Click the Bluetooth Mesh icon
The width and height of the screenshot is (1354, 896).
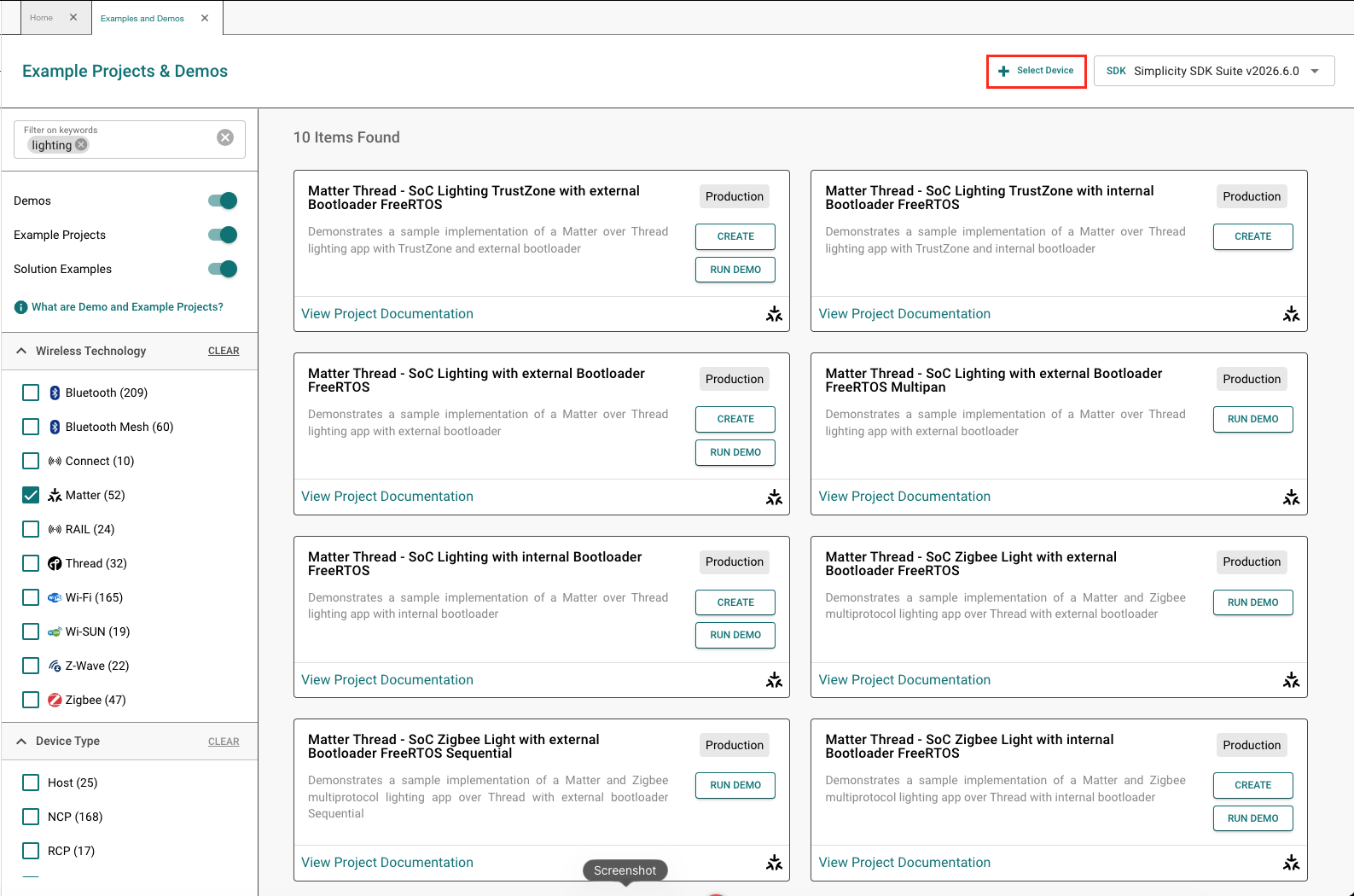[55, 427]
